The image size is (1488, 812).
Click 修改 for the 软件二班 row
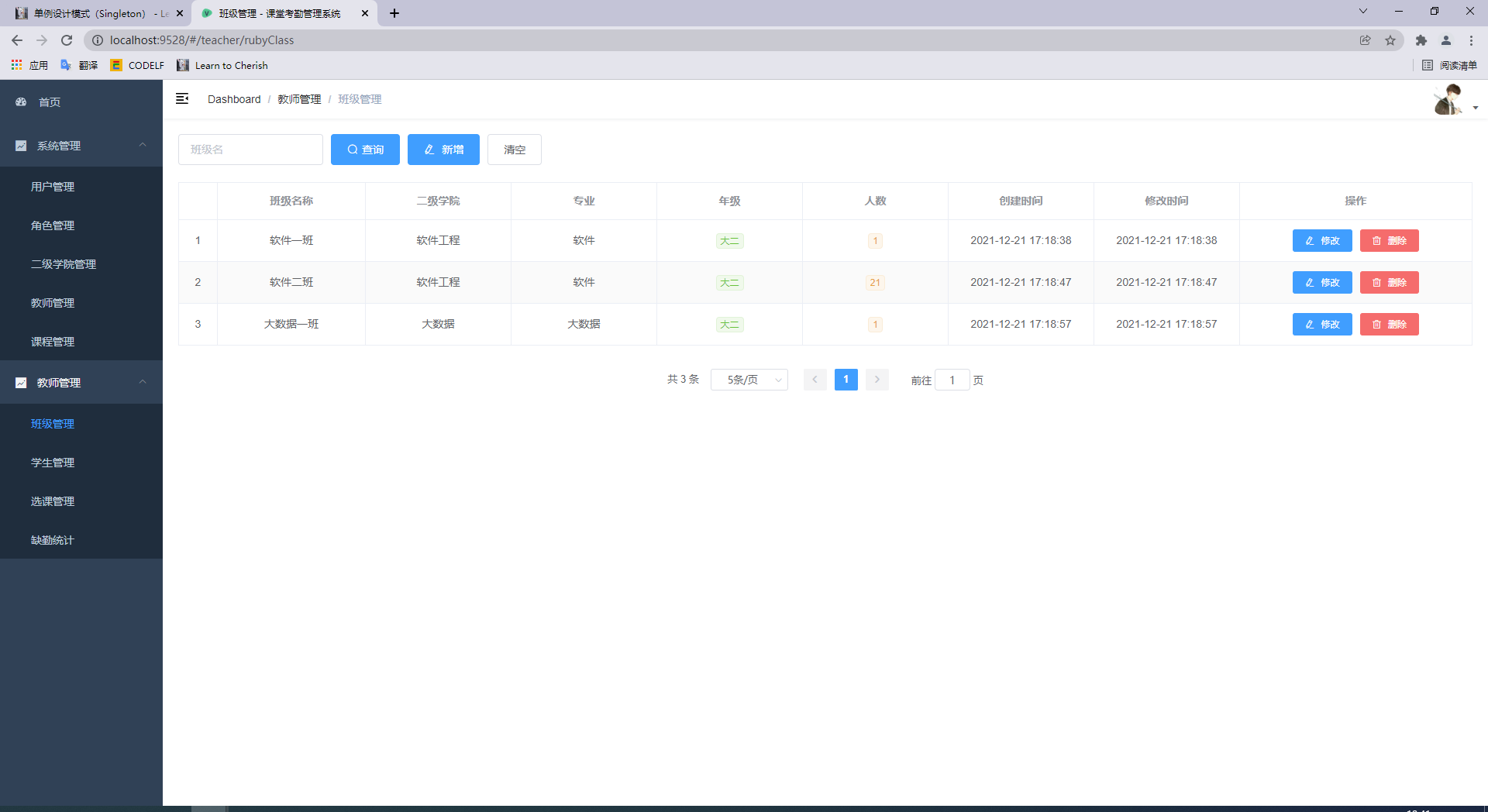(1321, 282)
